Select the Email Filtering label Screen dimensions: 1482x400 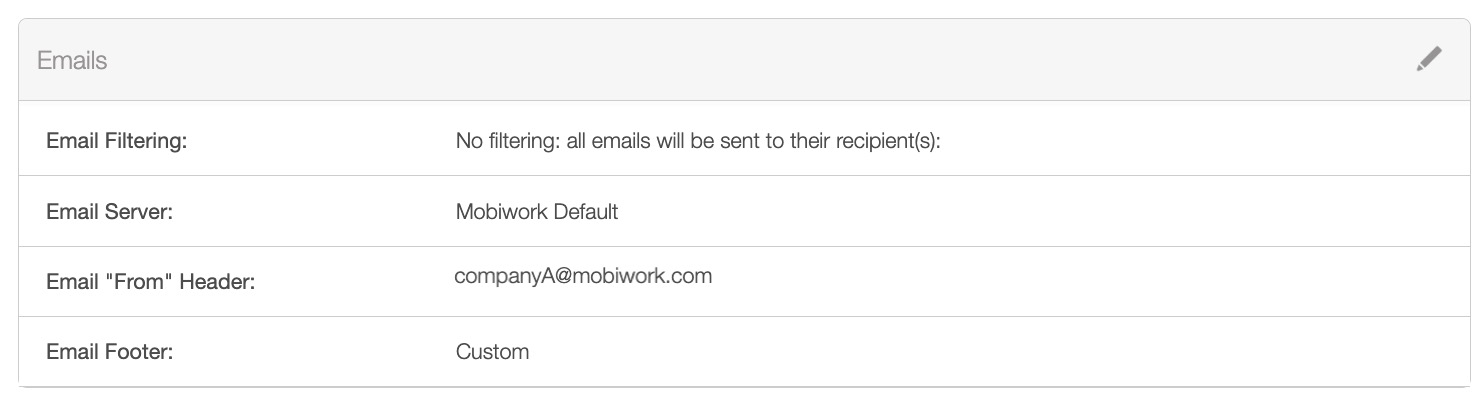[117, 141]
